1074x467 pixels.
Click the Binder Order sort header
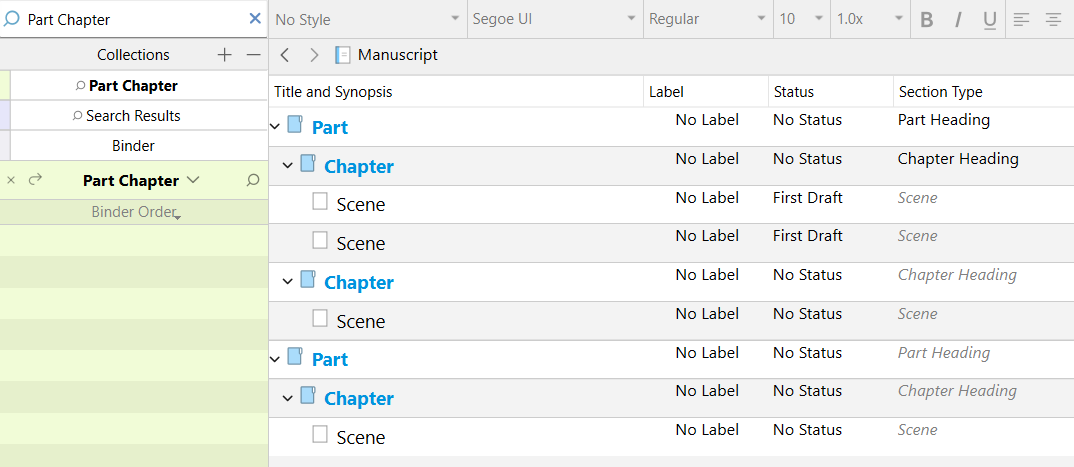pyautogui.click(x=134, y=212)
